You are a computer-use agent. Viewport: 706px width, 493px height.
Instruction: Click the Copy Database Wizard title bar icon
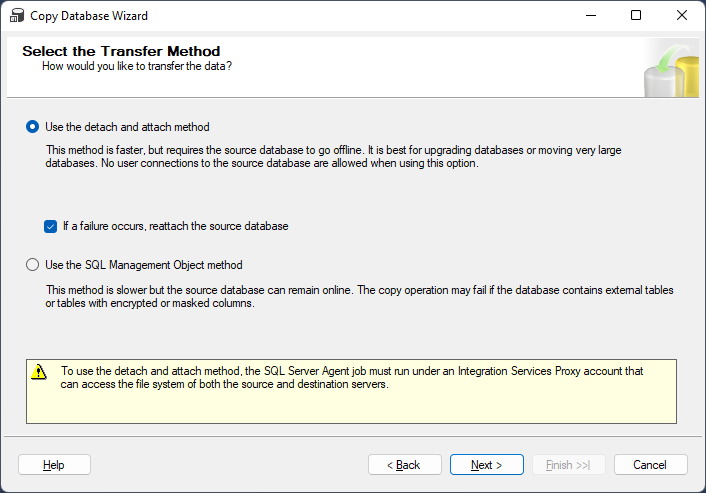[x=17, y=16]
